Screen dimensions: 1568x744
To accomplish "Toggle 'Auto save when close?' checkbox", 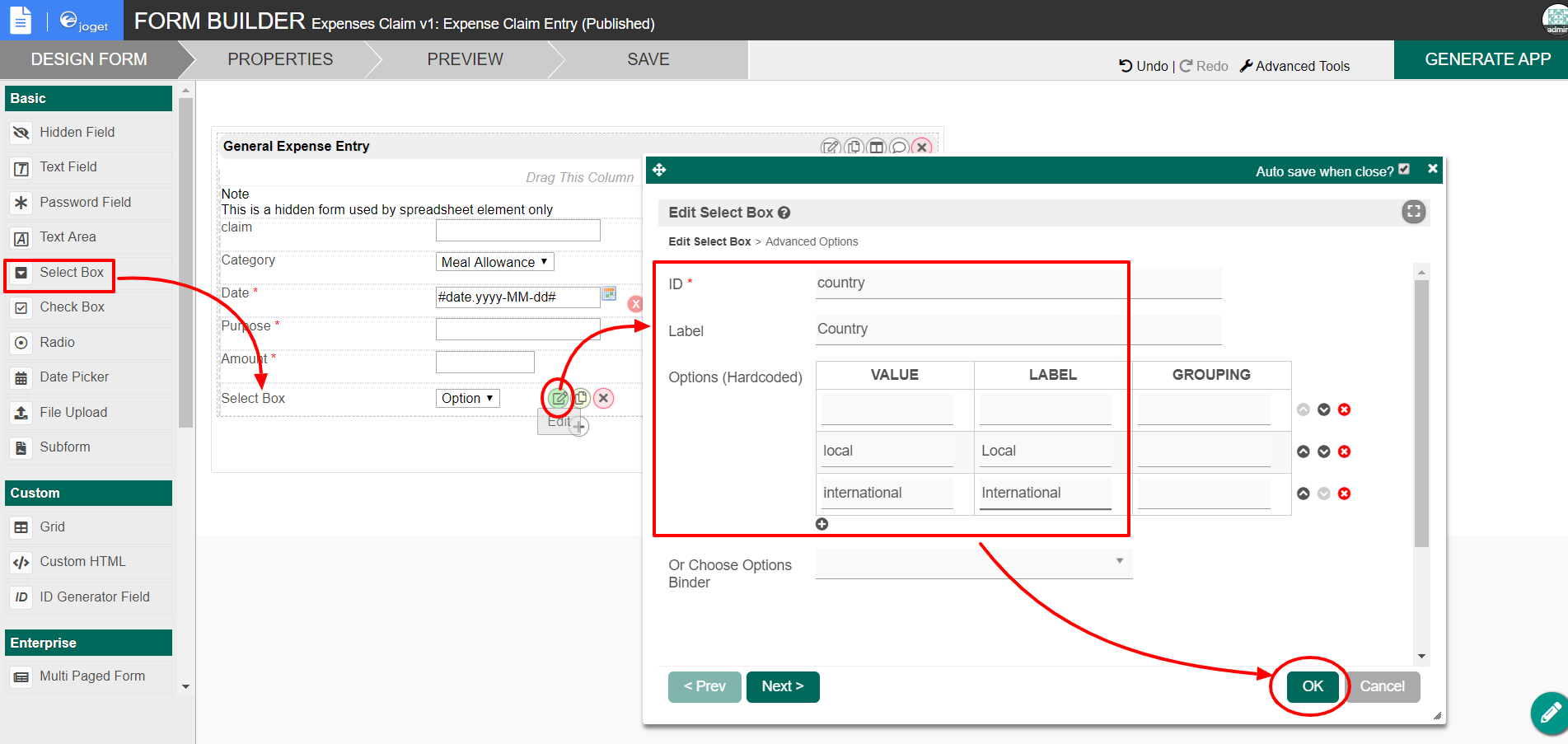I will (1404, 169).
